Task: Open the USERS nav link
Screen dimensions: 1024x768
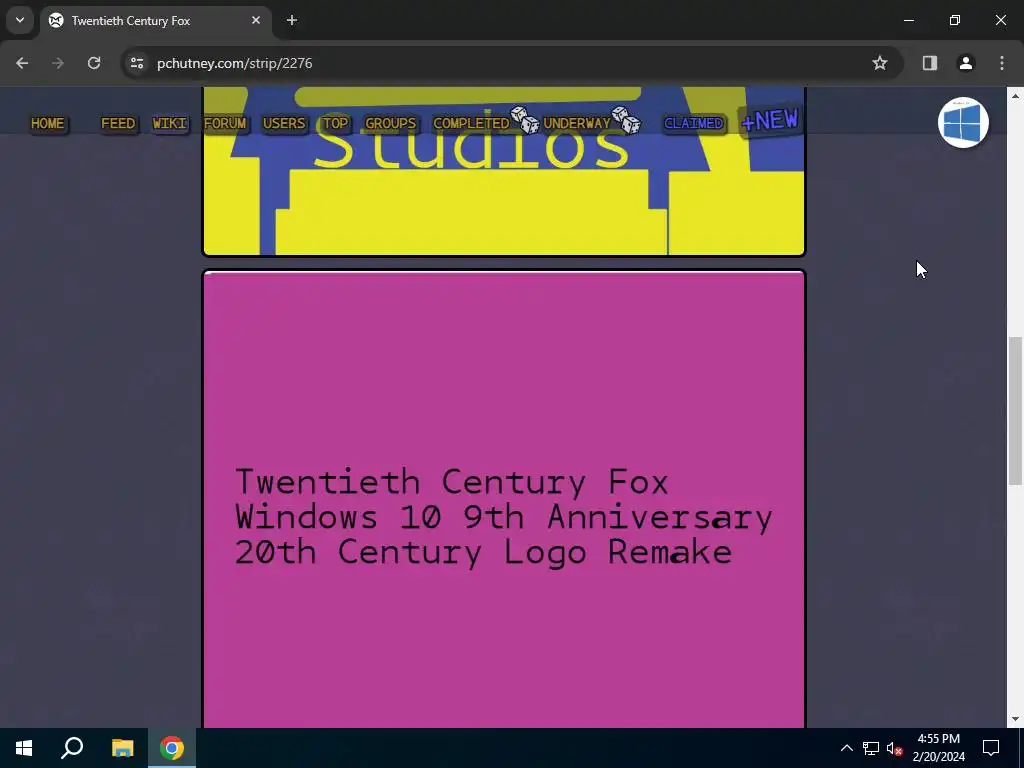Action: coord(284,123)
